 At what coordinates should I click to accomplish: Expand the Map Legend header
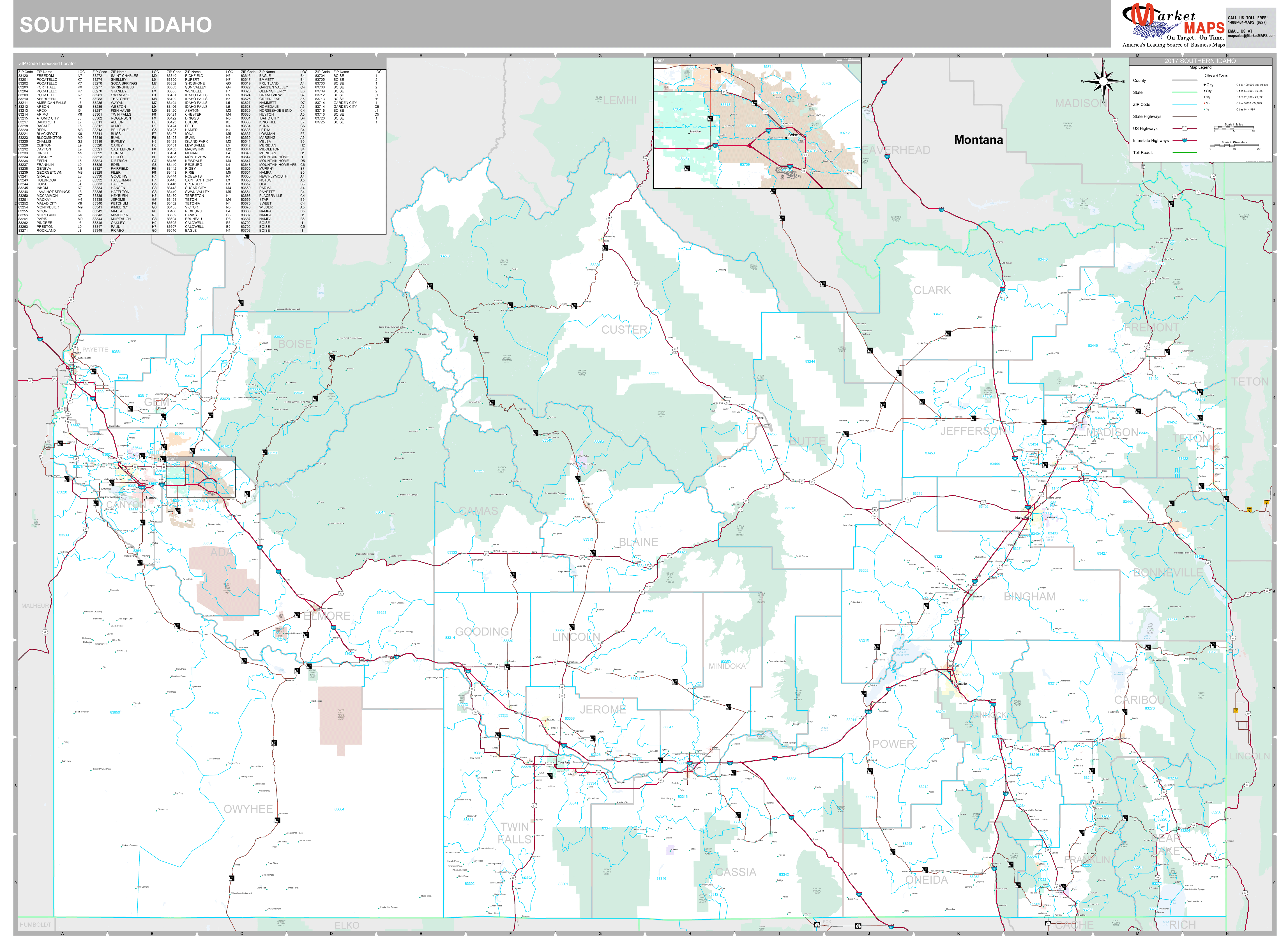pyautogui.click(x=1201, y=68)
